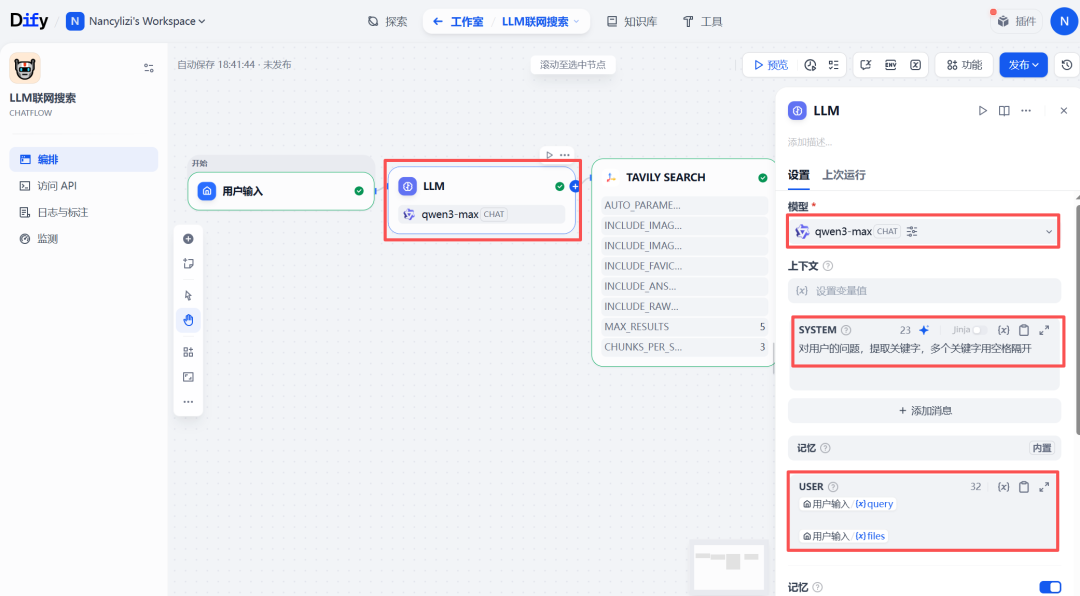Organize nodes on the canvas
Image resolution: width=1080 pixels, height=596 pixels.
pyautogui.click(x=188, y=352)
